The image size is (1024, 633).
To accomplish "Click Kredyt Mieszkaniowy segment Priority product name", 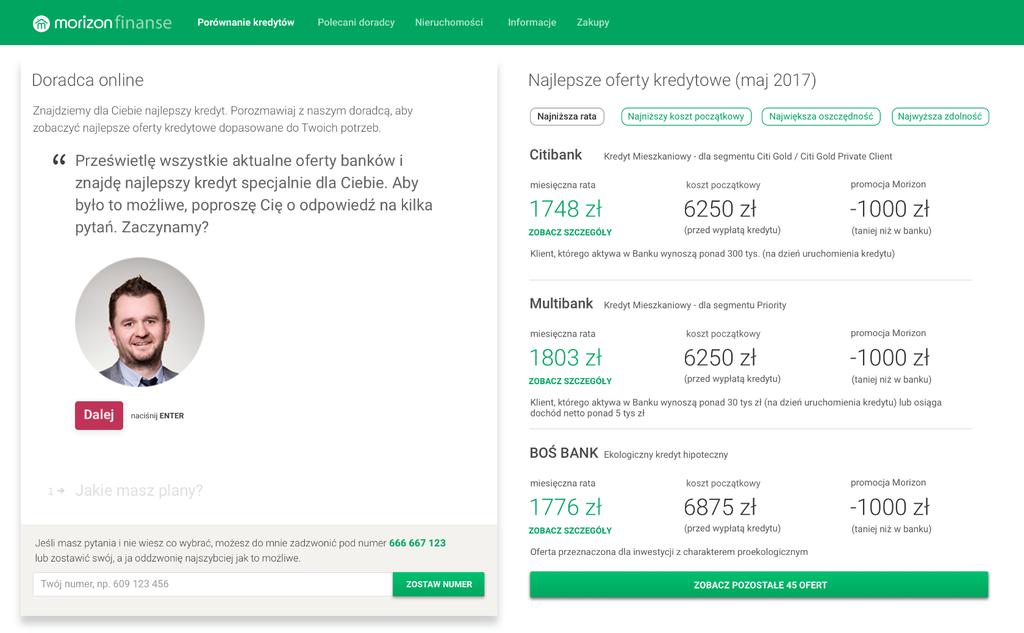I will pyautogui.click(x=695, y=305).
